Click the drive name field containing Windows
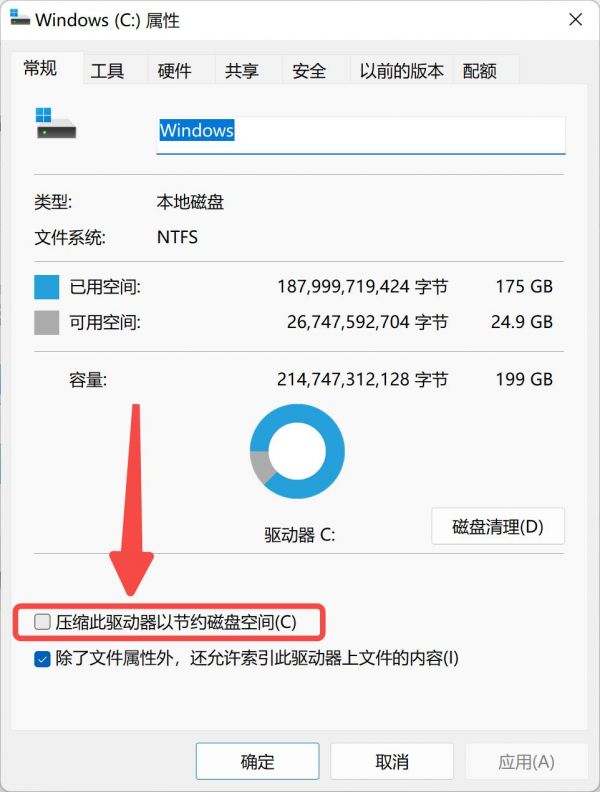This screenshot has height=792, width=600. pos(361,135)
